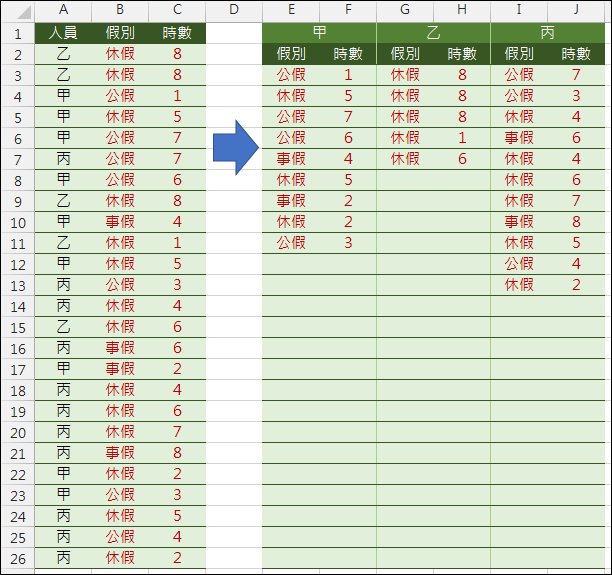This screenshot has height=575, width=612.
Task: Select row 16 header
Action: (18, 349)
